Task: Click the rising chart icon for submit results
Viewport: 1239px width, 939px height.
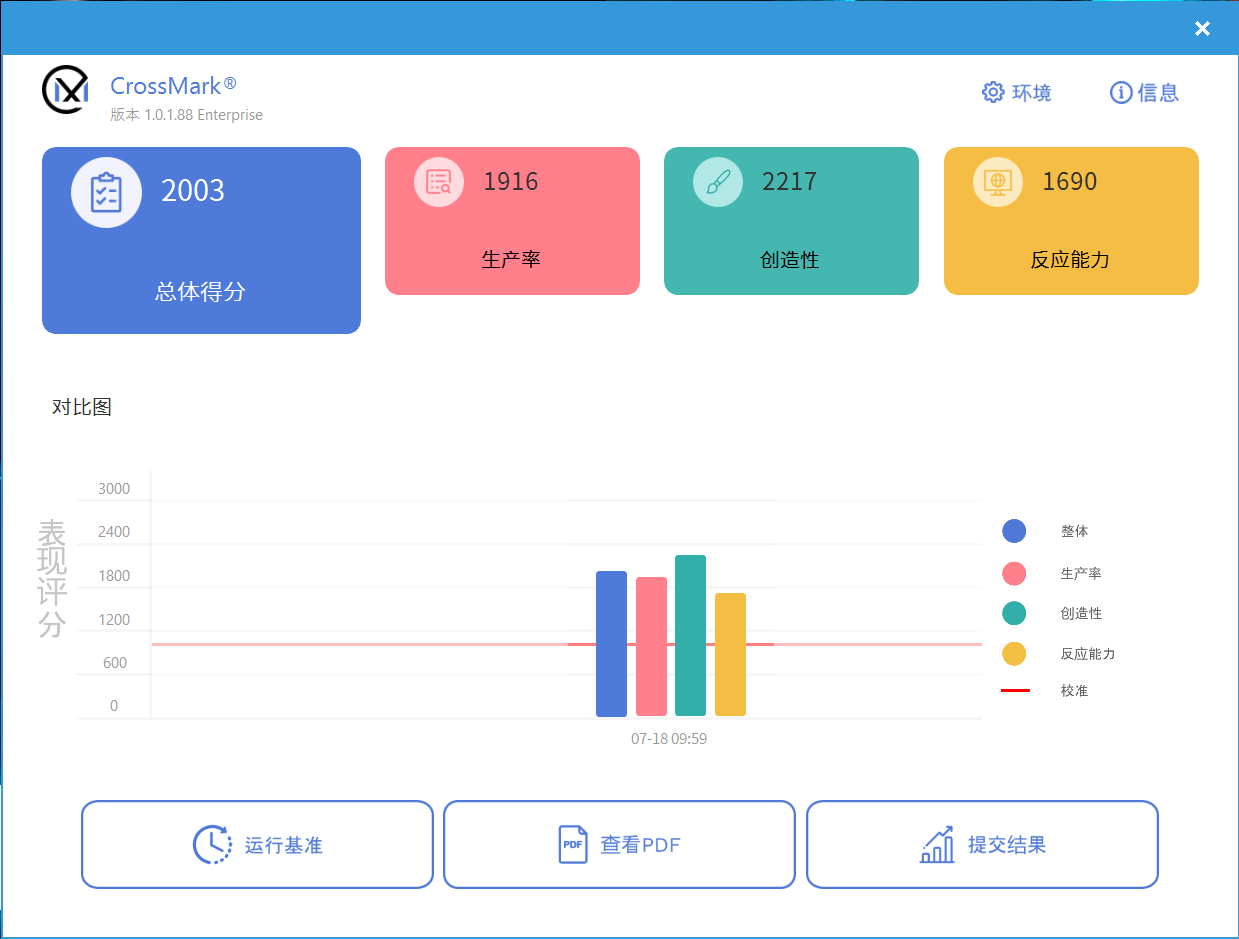Action: [937, 845]
